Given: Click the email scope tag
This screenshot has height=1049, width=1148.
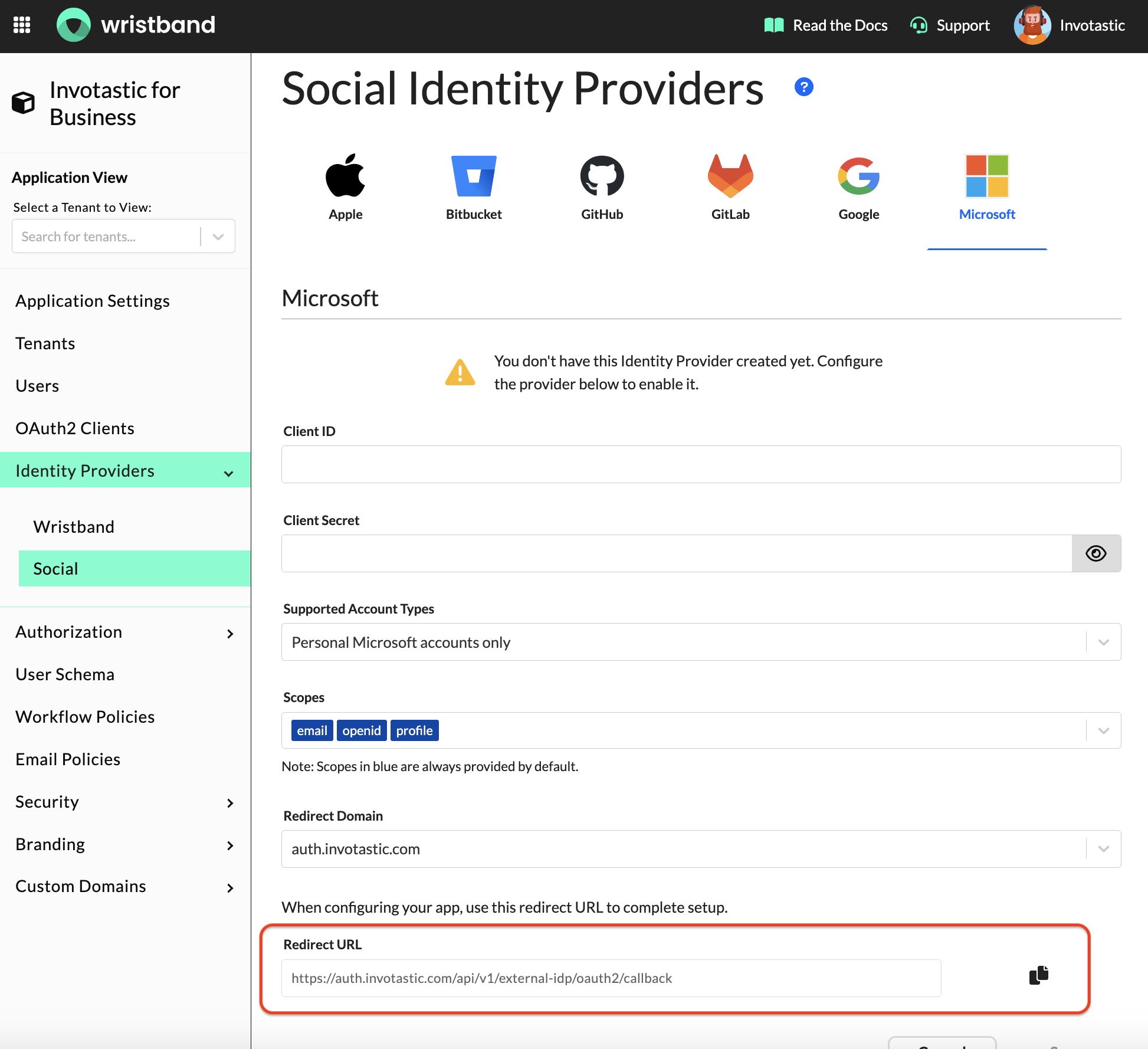Looking at the screenshot, I should 312,730.
